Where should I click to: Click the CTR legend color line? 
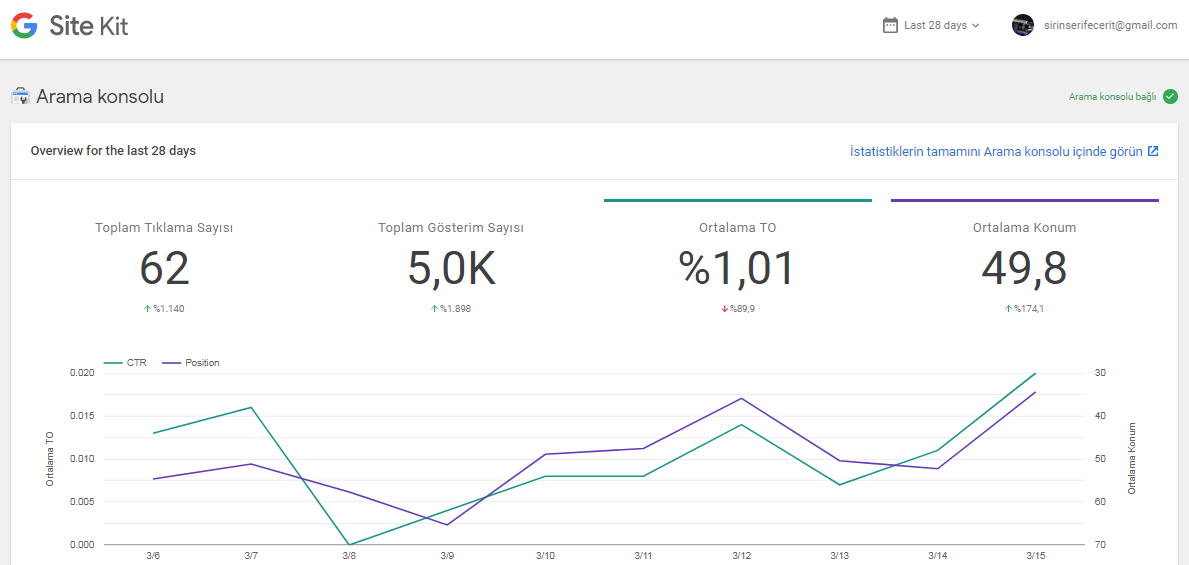(x=112, y=363)
